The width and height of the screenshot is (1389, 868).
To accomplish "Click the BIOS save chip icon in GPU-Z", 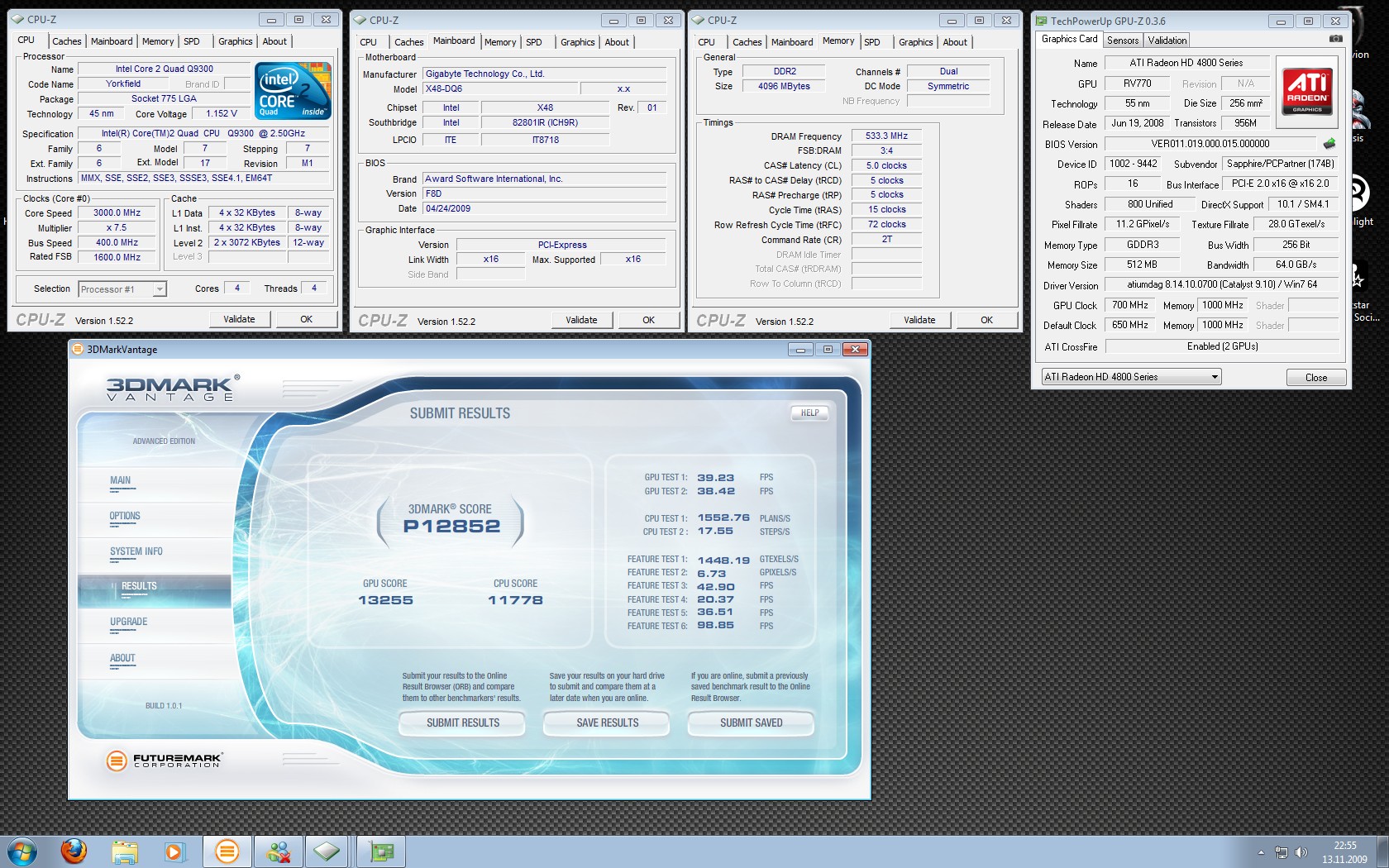I will click(1329, 143).
